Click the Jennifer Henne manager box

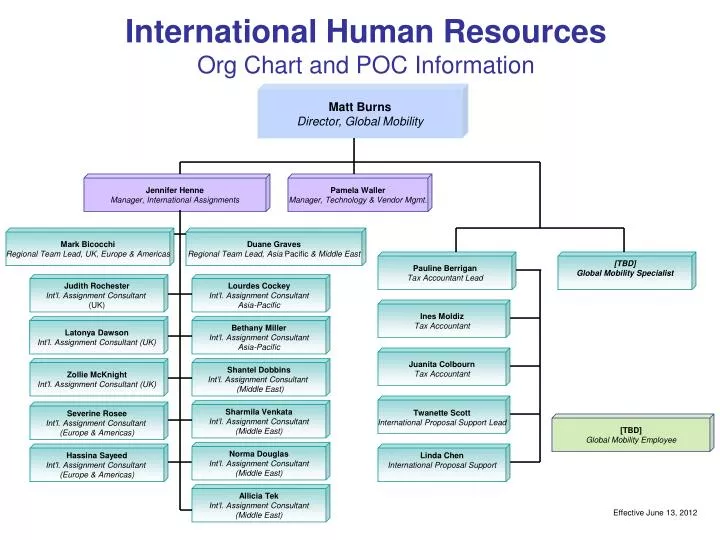[177, 193]
